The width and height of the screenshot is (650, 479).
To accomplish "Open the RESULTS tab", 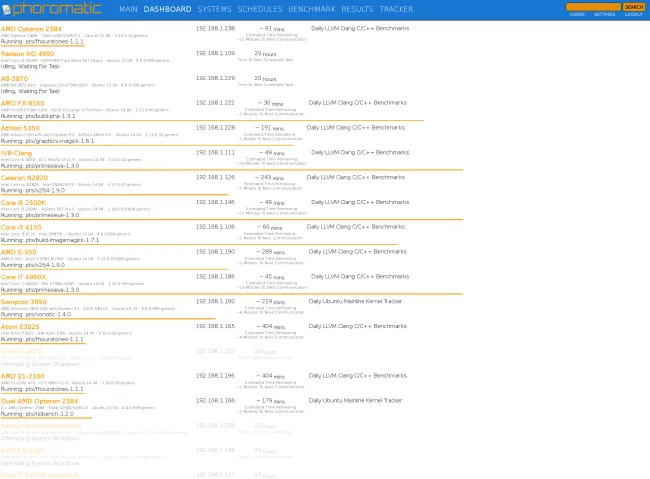I will pos(357,9).
